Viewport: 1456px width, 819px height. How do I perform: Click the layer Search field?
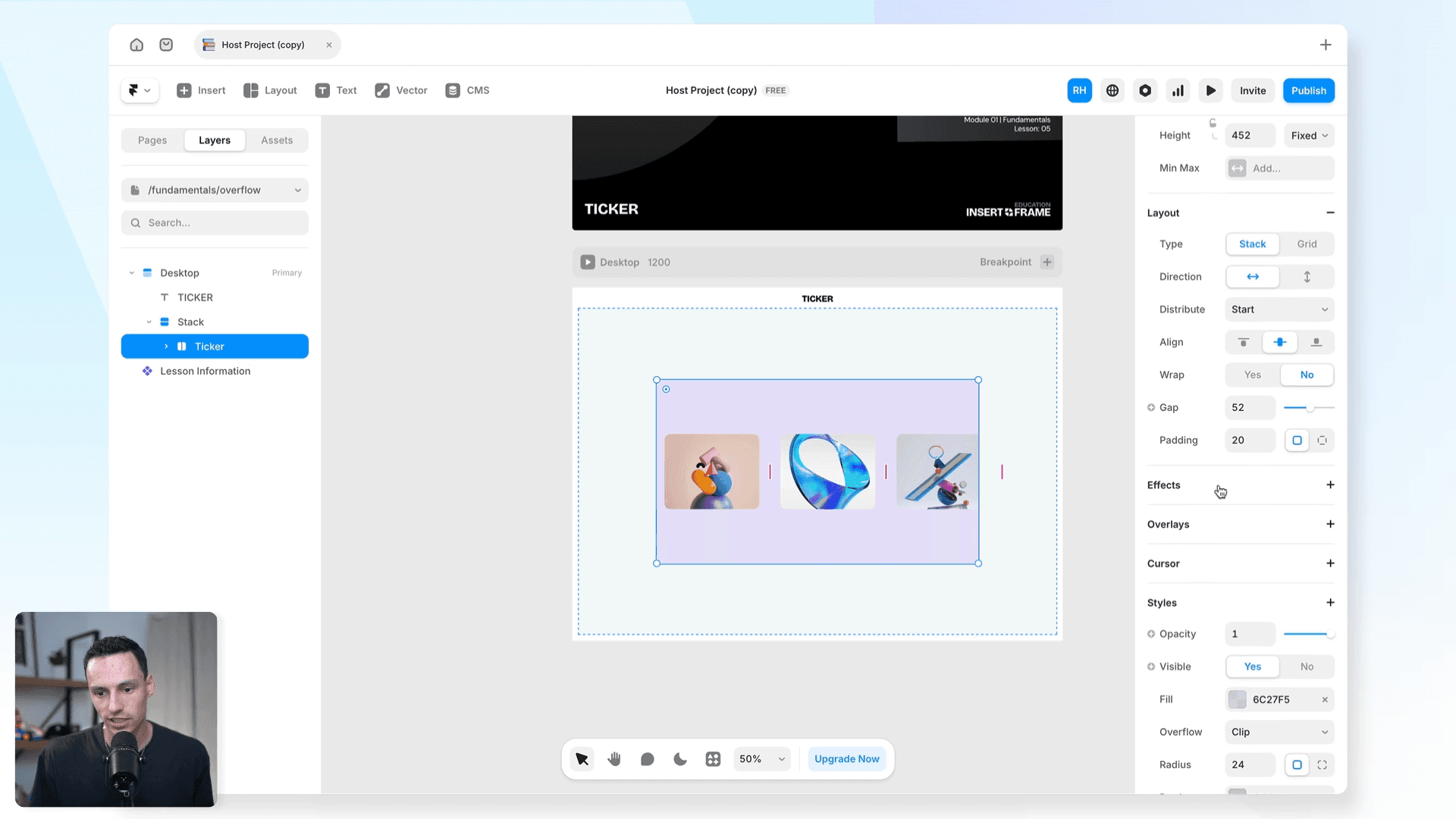215,223
